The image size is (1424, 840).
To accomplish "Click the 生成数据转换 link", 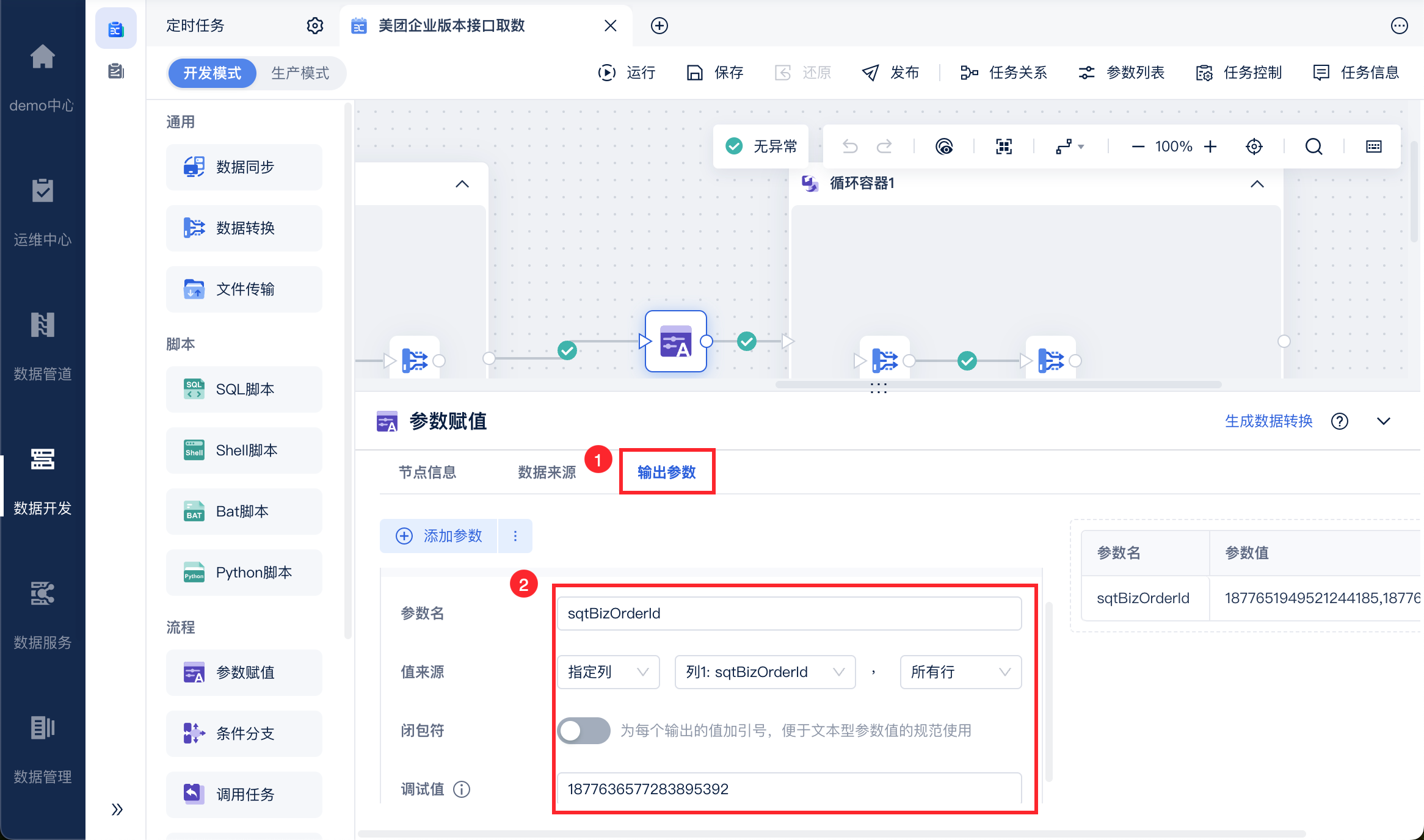I will coord(1268,421).
